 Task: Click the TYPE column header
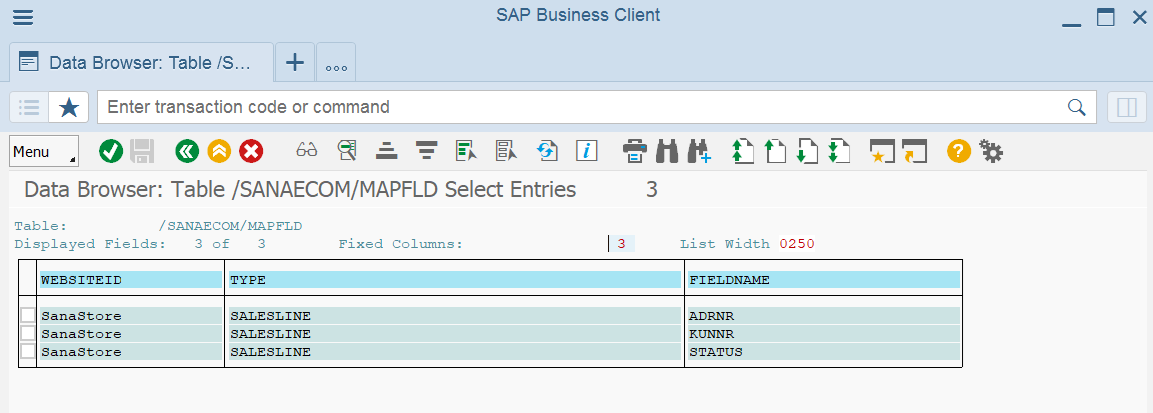(455, 280)
